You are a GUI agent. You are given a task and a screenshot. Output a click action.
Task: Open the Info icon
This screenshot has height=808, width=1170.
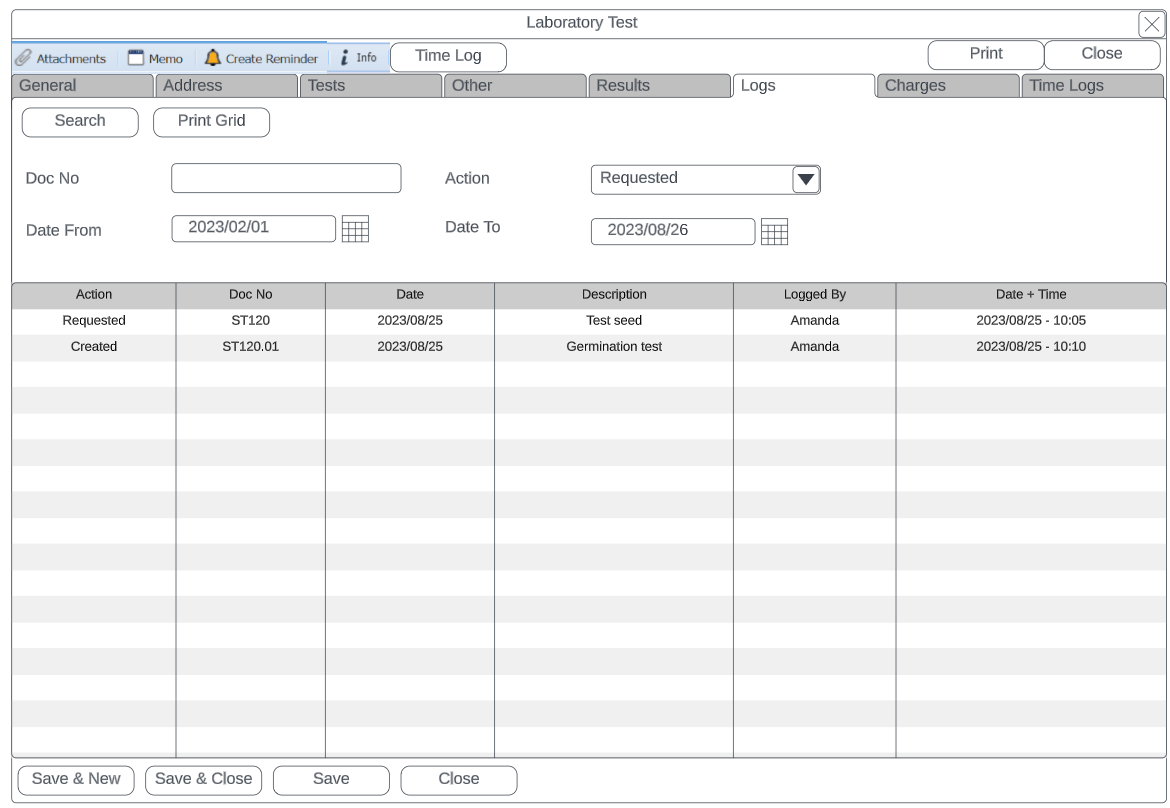pyautogui.click(x=344, y=58)
